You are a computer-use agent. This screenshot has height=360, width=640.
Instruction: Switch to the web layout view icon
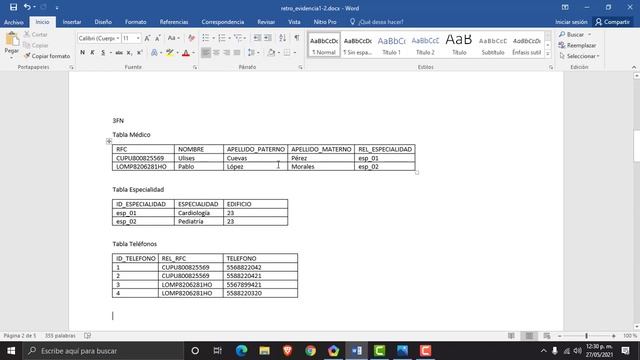547,336
